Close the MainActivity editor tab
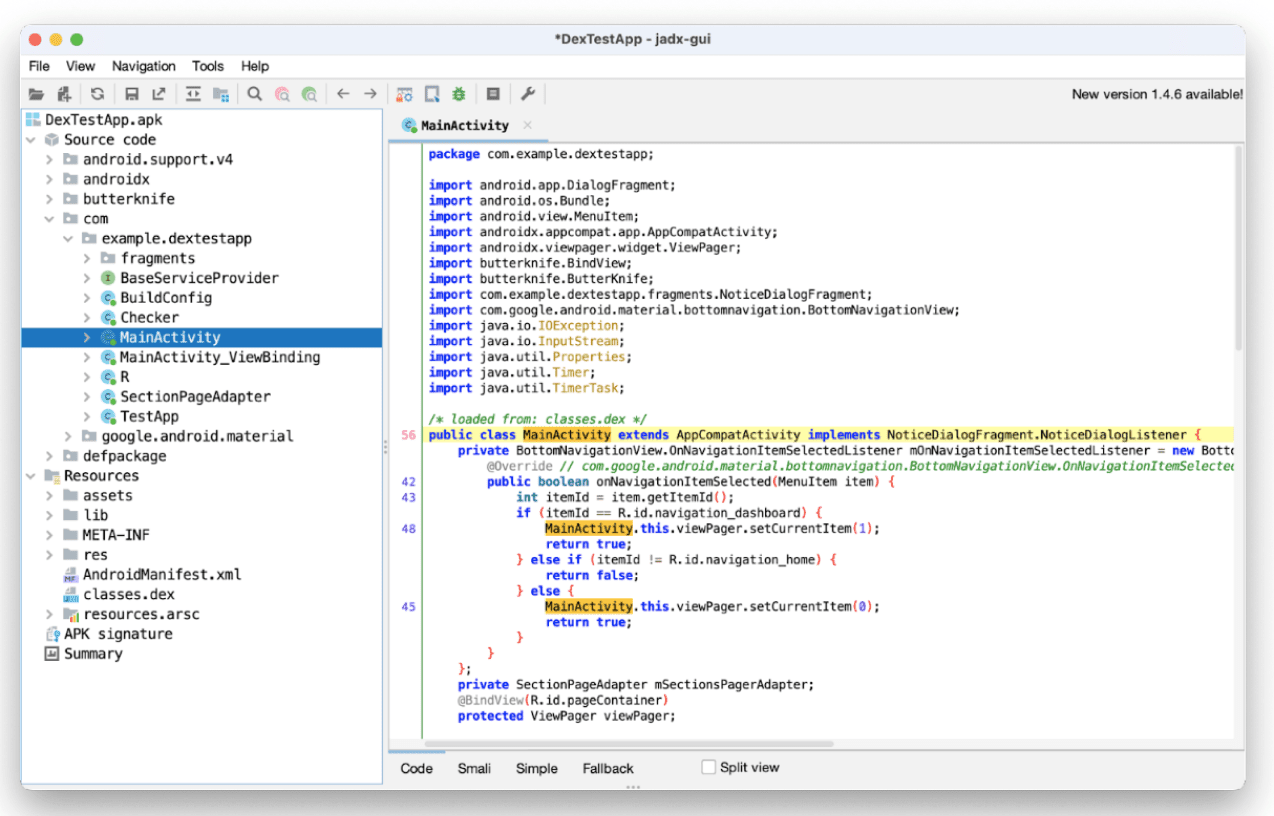This screenshot has height=816, width=1274. point(528,125)
